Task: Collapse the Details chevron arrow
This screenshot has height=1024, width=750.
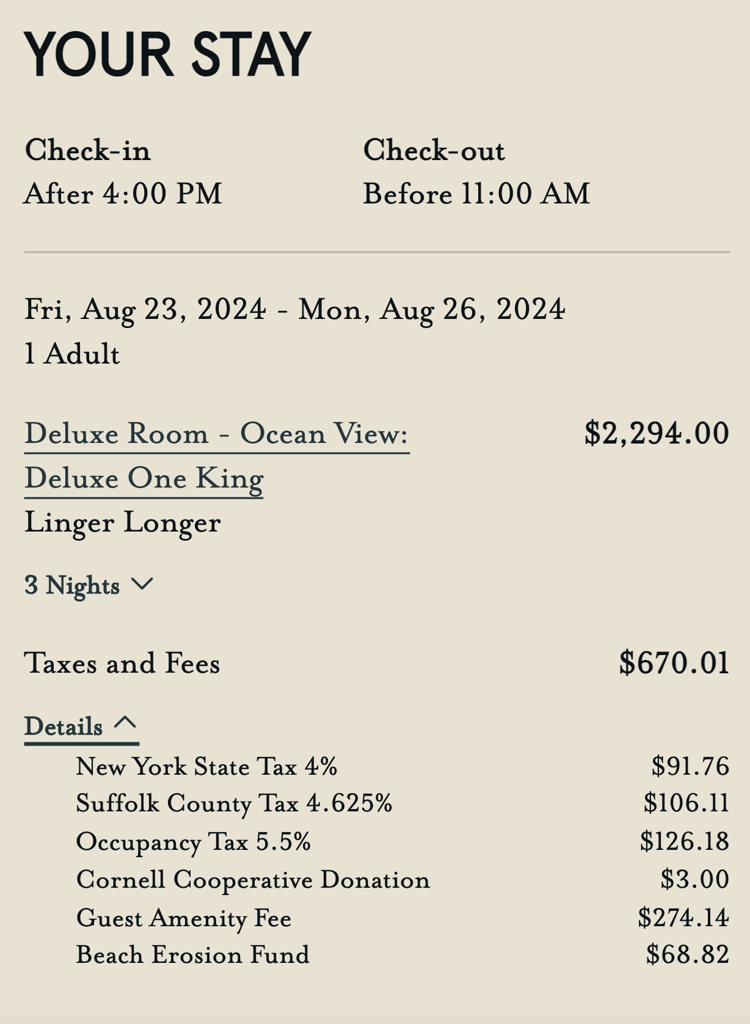Action: 125,724
